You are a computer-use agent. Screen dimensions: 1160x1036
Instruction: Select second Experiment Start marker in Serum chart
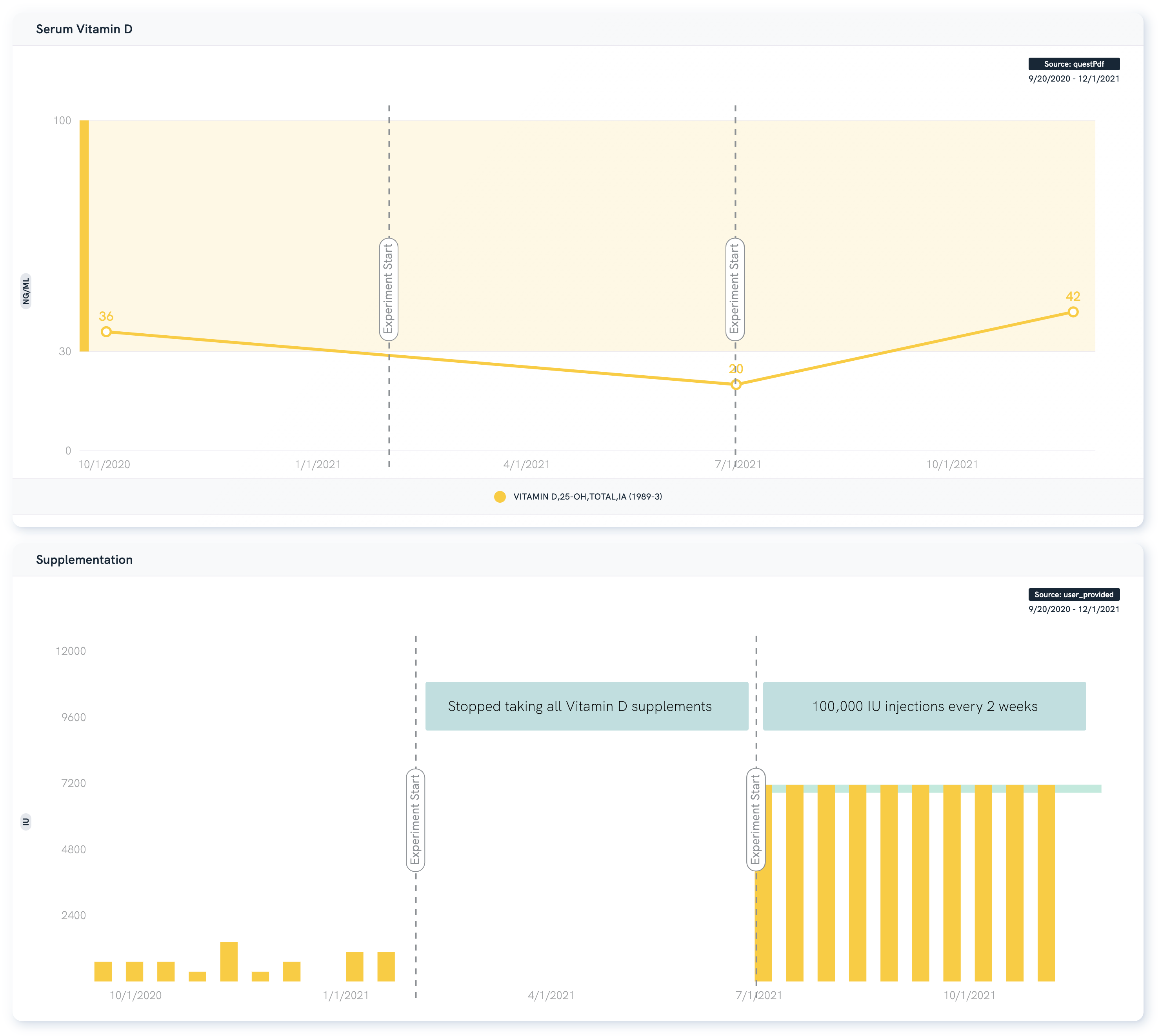click(735, 289)
